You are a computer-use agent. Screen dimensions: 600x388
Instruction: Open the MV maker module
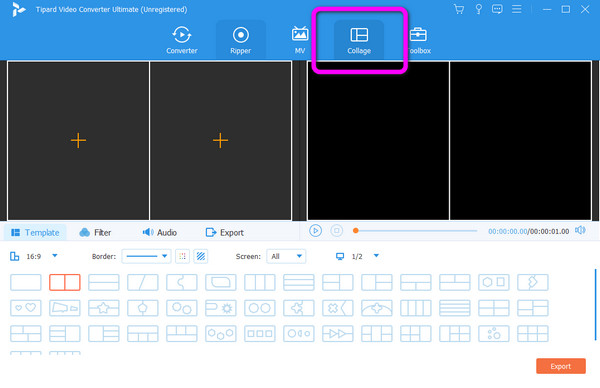click(x=300, y=40)
